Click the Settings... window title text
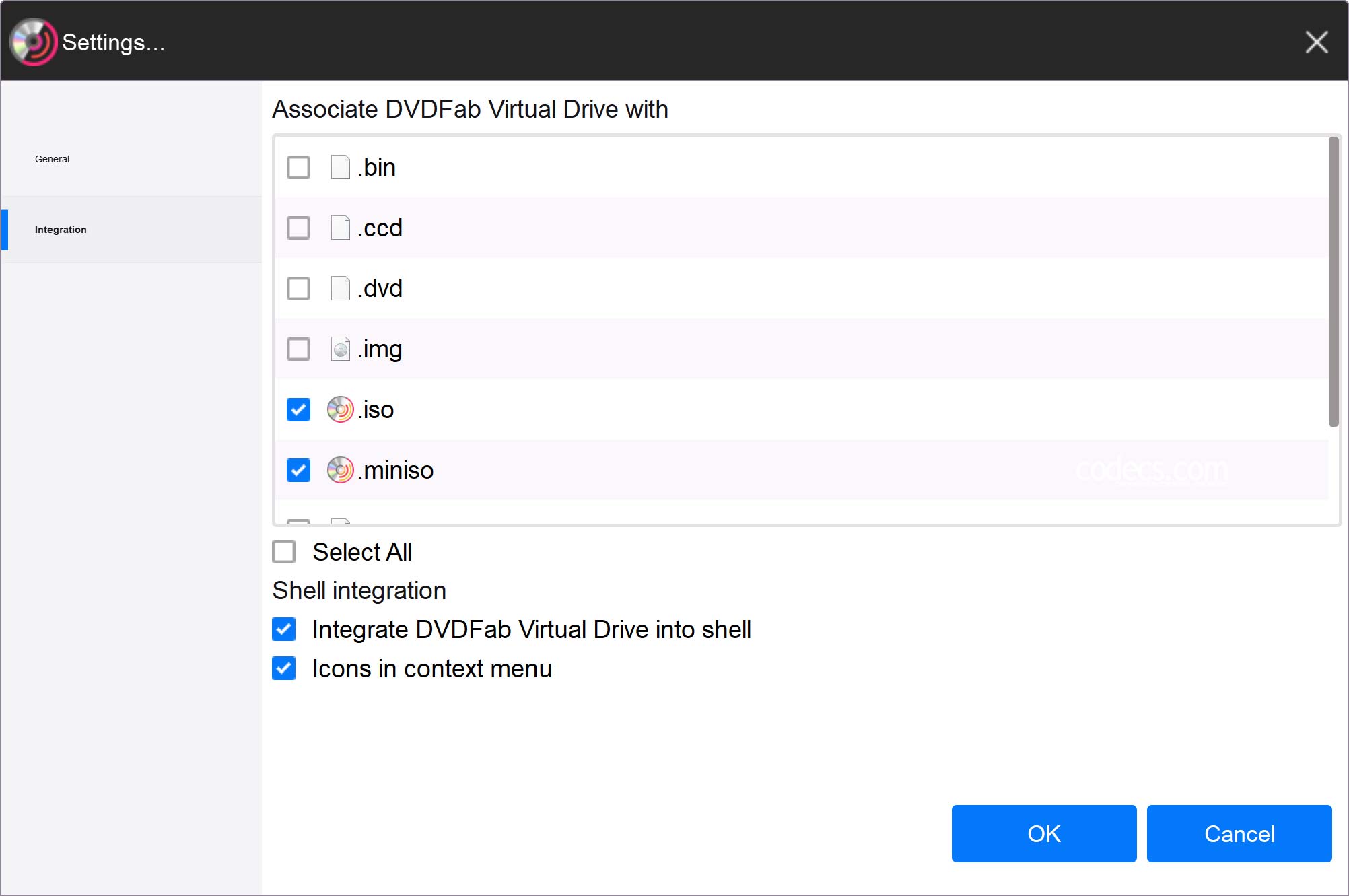 coord(114,42)
